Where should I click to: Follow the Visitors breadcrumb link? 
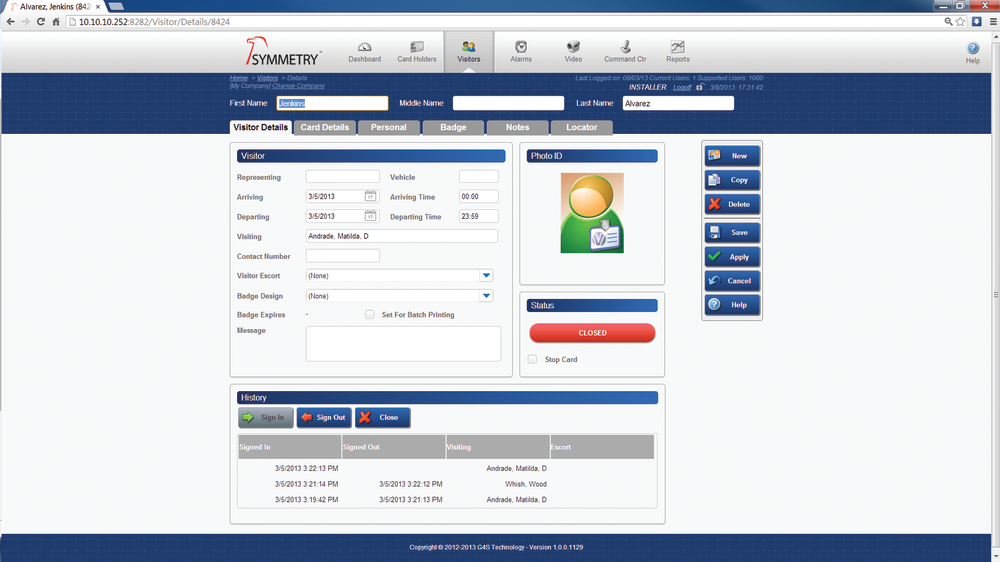[x=267, y=78]
